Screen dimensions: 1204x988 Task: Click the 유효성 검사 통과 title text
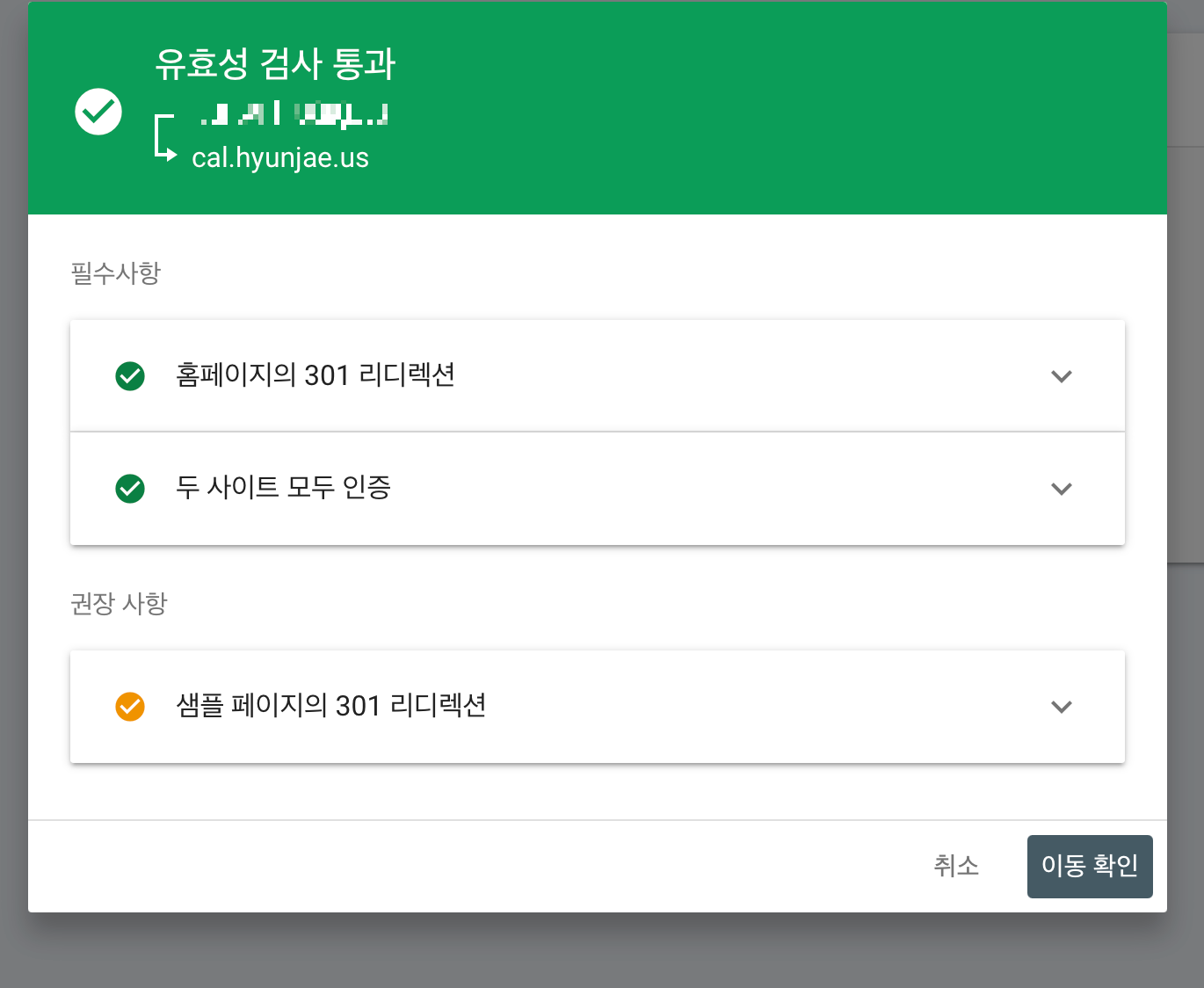[x=276, y=63]
